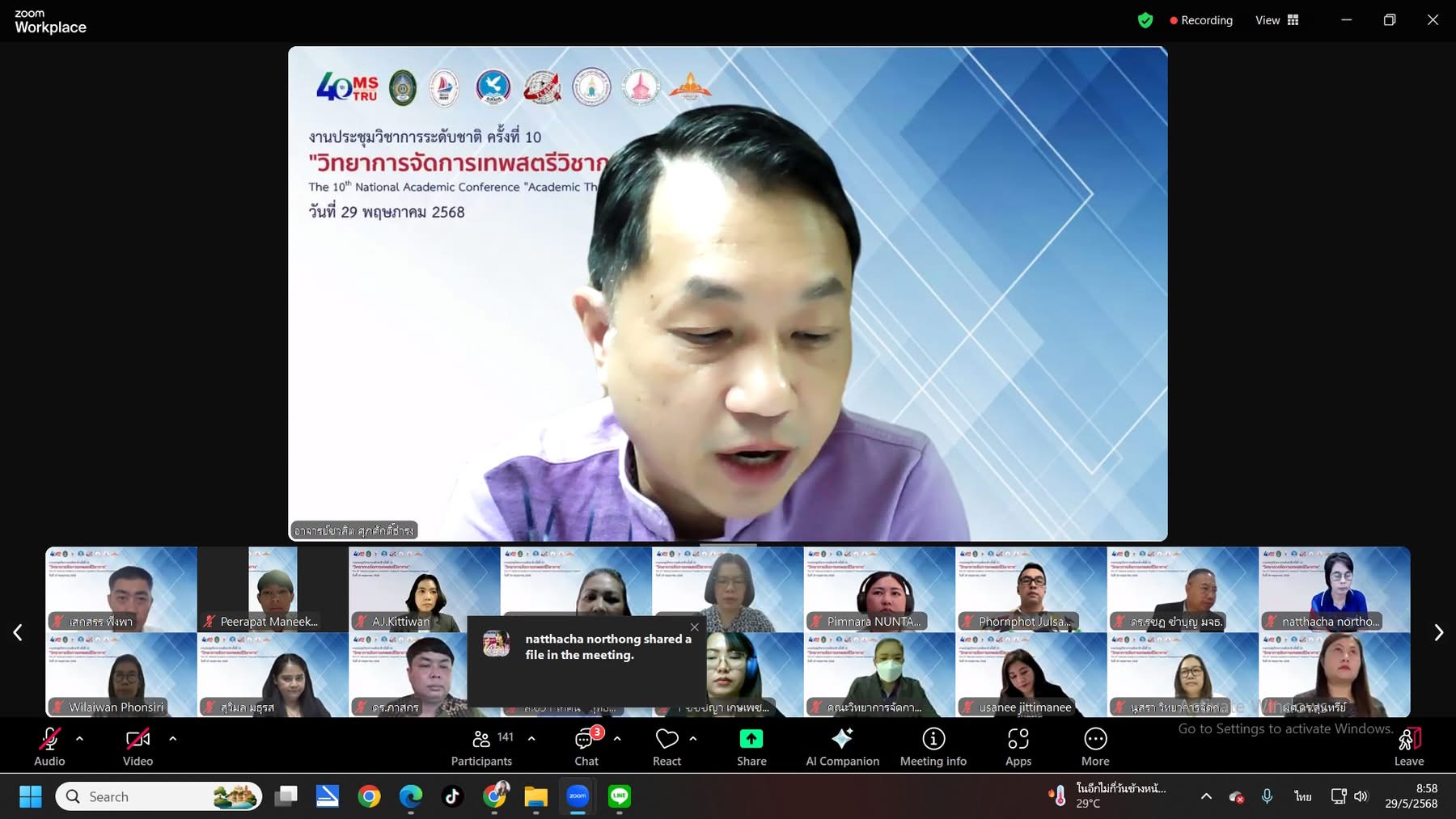Click the encryption shield icon

[1145, 20]
